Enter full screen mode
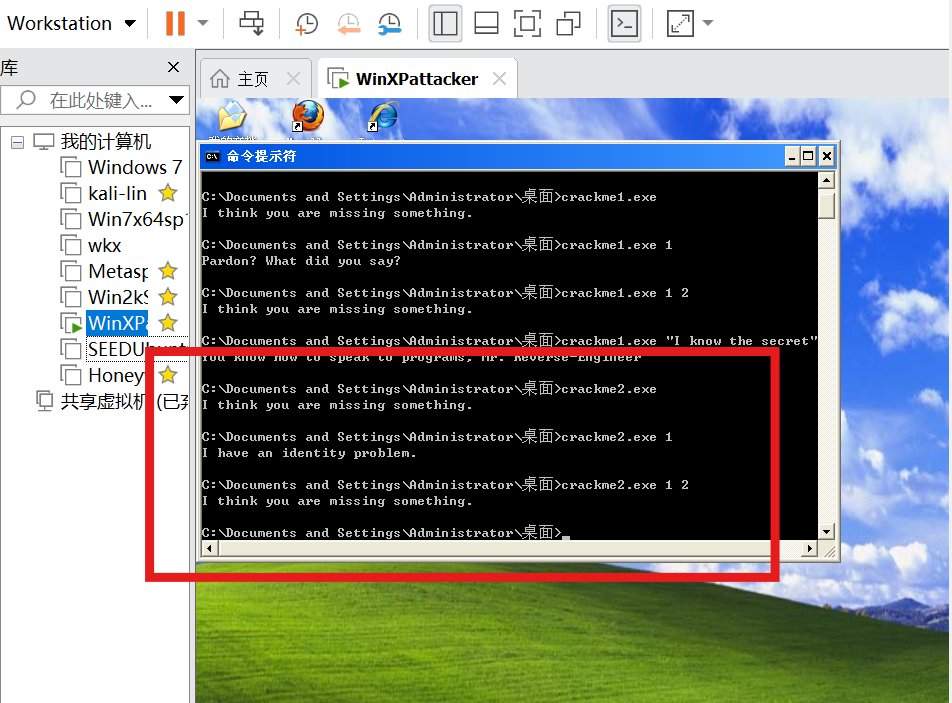Image resolution: width=952 pixels, height=703 pixels. (527, 24)
